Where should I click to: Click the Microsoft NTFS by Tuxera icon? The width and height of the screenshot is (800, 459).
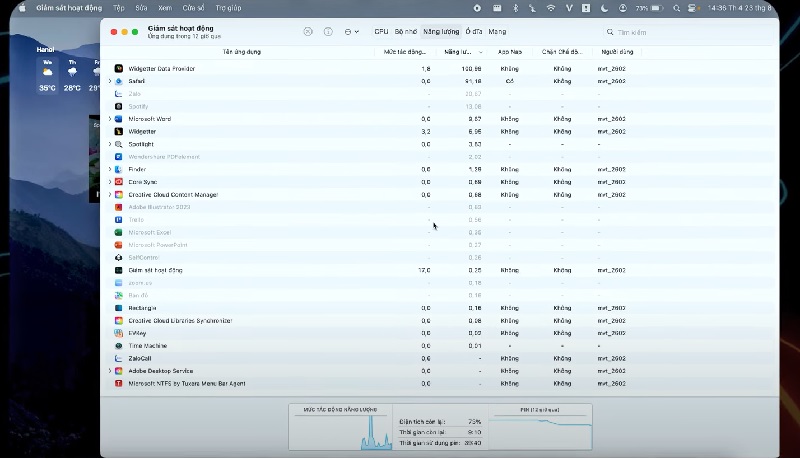(x=119, y=383)
